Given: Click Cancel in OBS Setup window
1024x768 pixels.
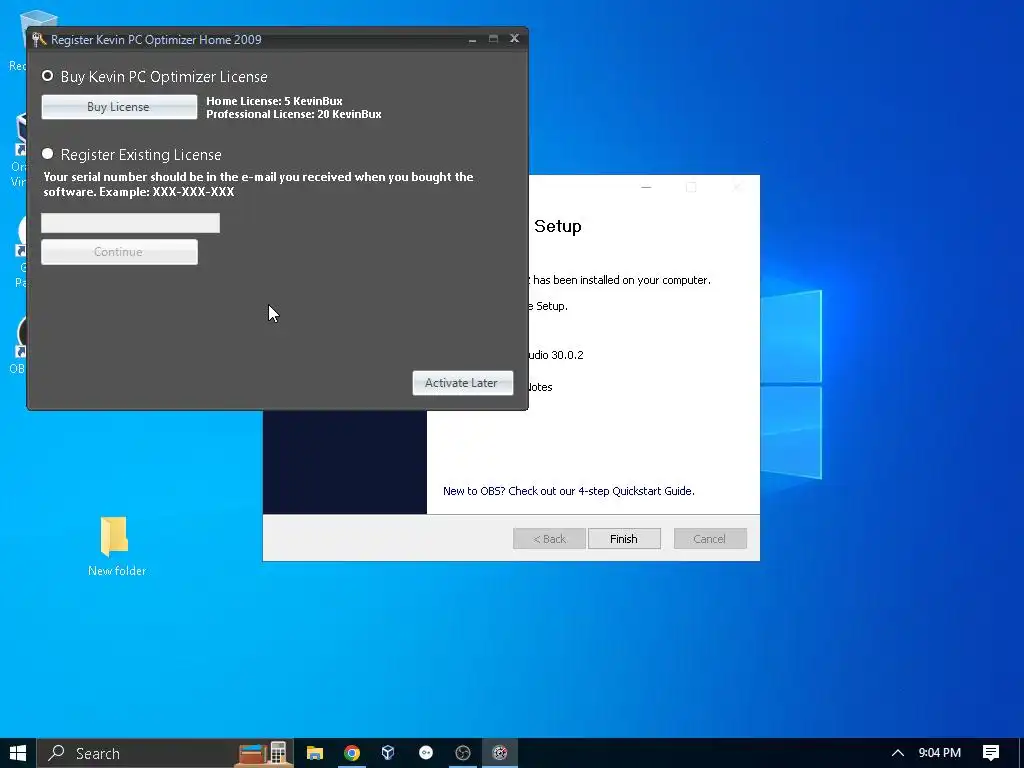Looking at the screenshot, I should [x=710, y=539].
